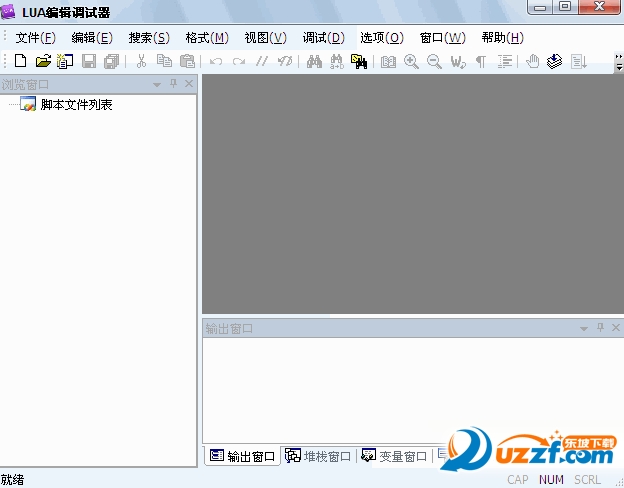This screenshot has height=488, width=624.
Task: Show whitespace with the pilcrow icon
Action: 481,61
